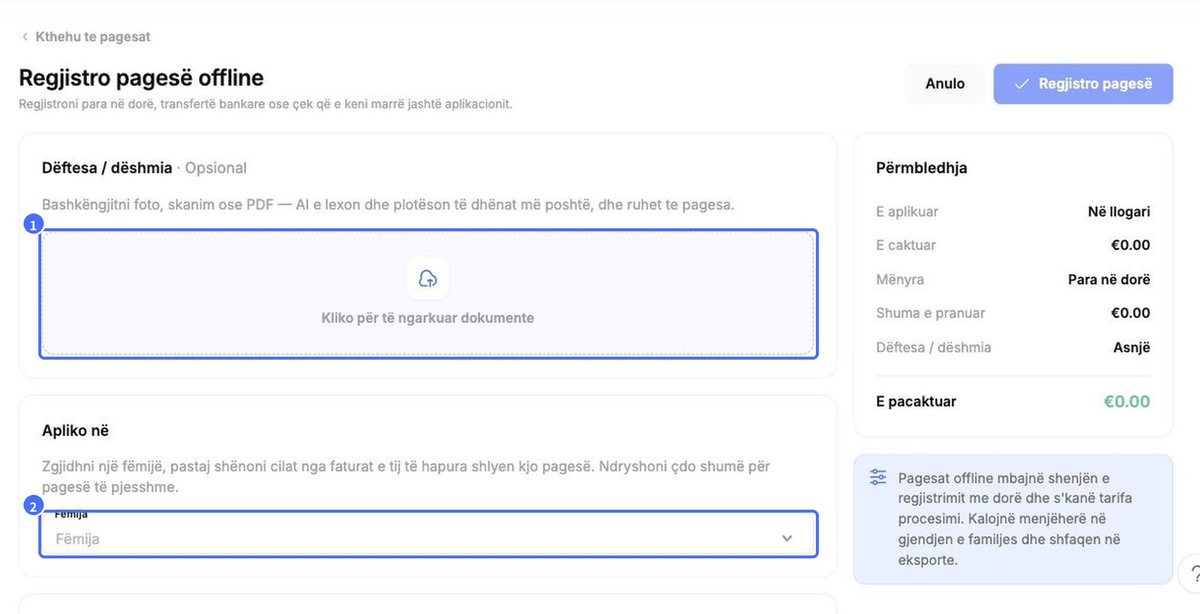The height and width of the screenshot is (614, 1200).
Task: Click the cloud upload icon
Action: [x=428, y=278]
